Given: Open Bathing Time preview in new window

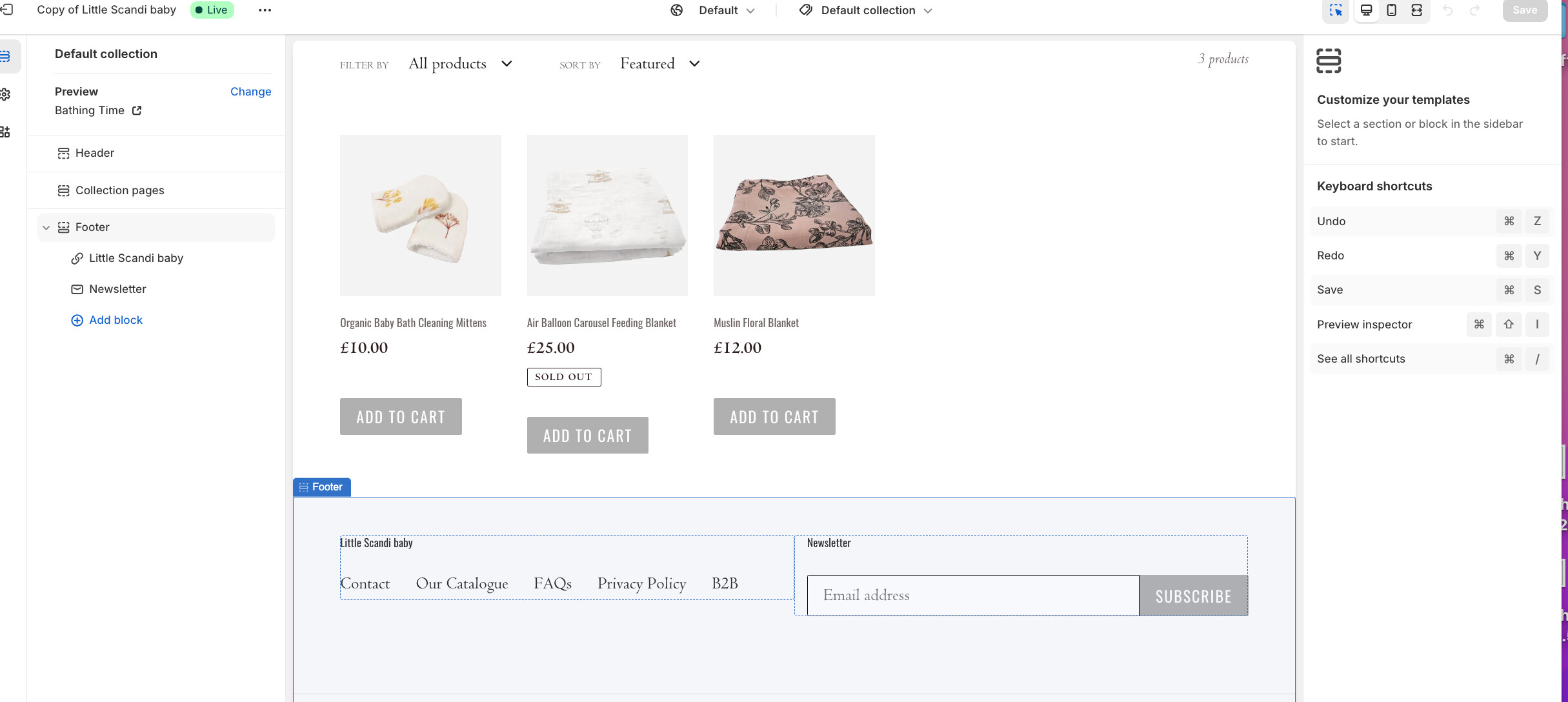Looking at the screenshot, I should point(137,110).
